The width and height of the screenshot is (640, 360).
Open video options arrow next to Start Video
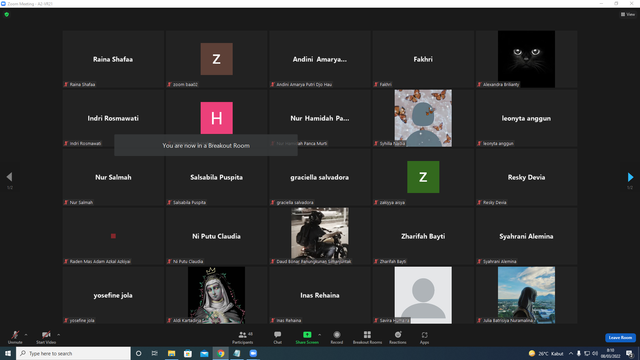[59, 335]
